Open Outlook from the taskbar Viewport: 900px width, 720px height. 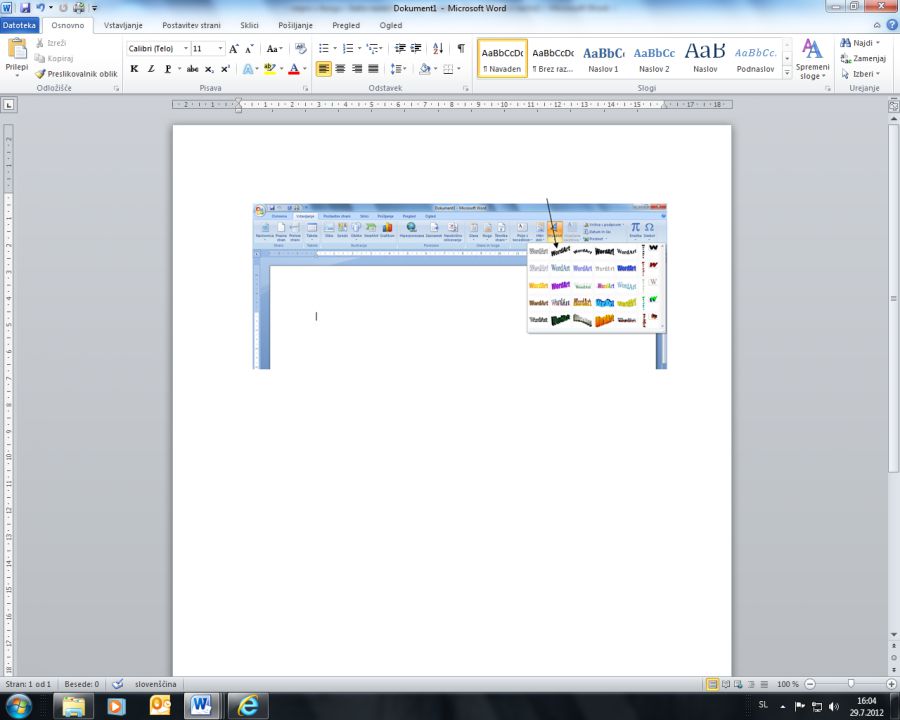tap(160, 706)
